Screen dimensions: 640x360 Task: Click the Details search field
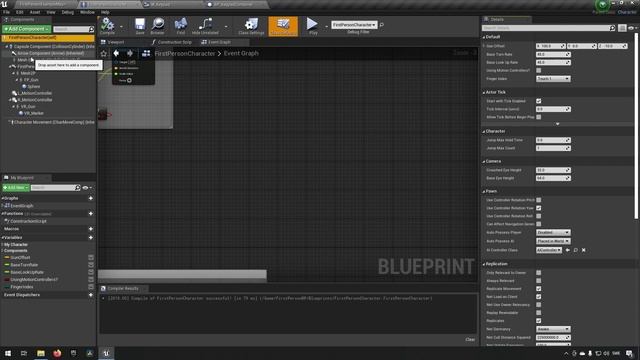pyautogui.click(x=546, y=28)
